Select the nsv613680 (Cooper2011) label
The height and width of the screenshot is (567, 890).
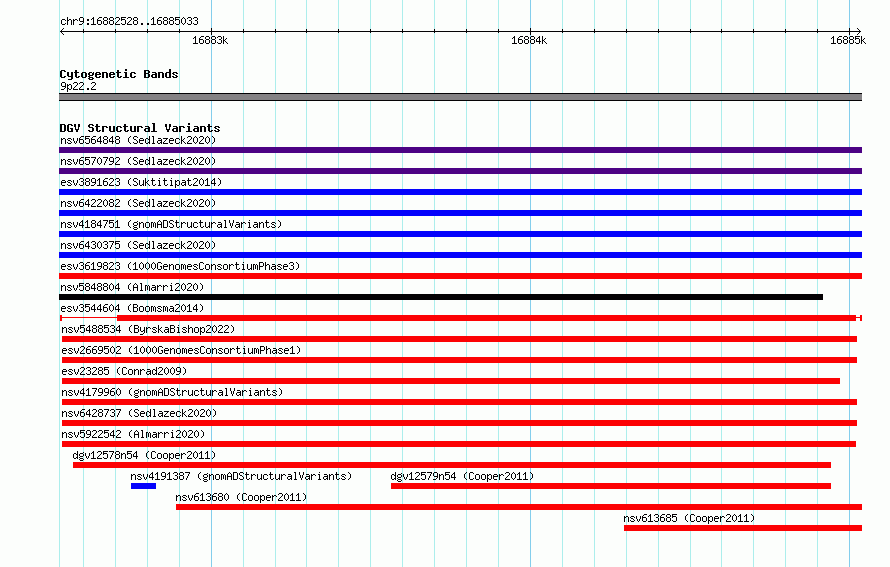pyautogui.click(x=241, y=497)
